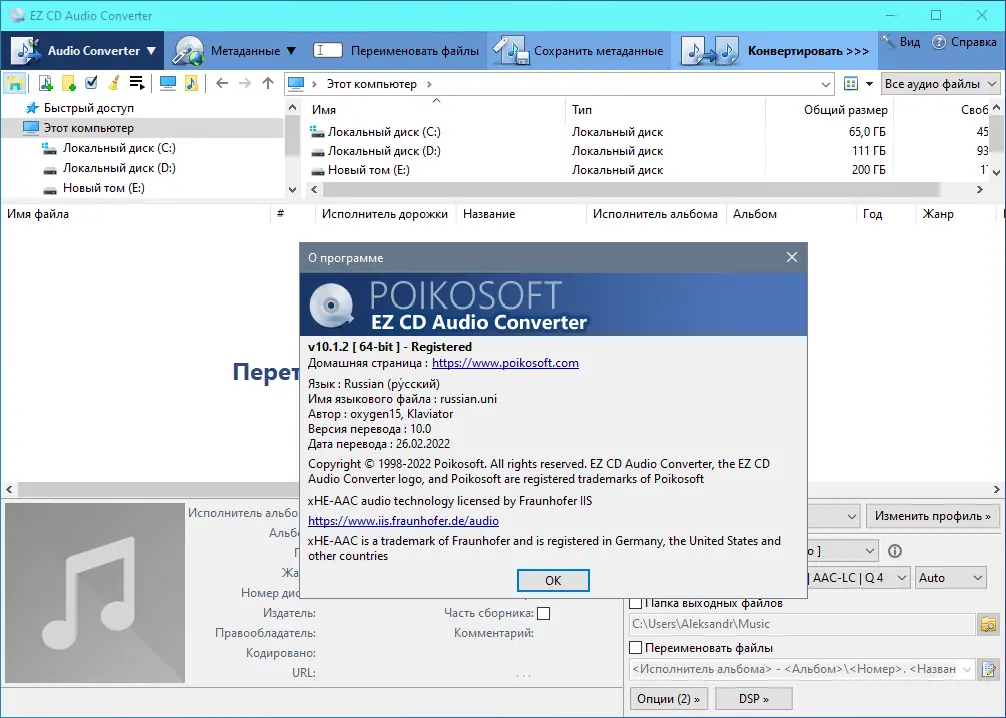Click 'Конвертировать >>>' to start conversion

coord(775,51)
